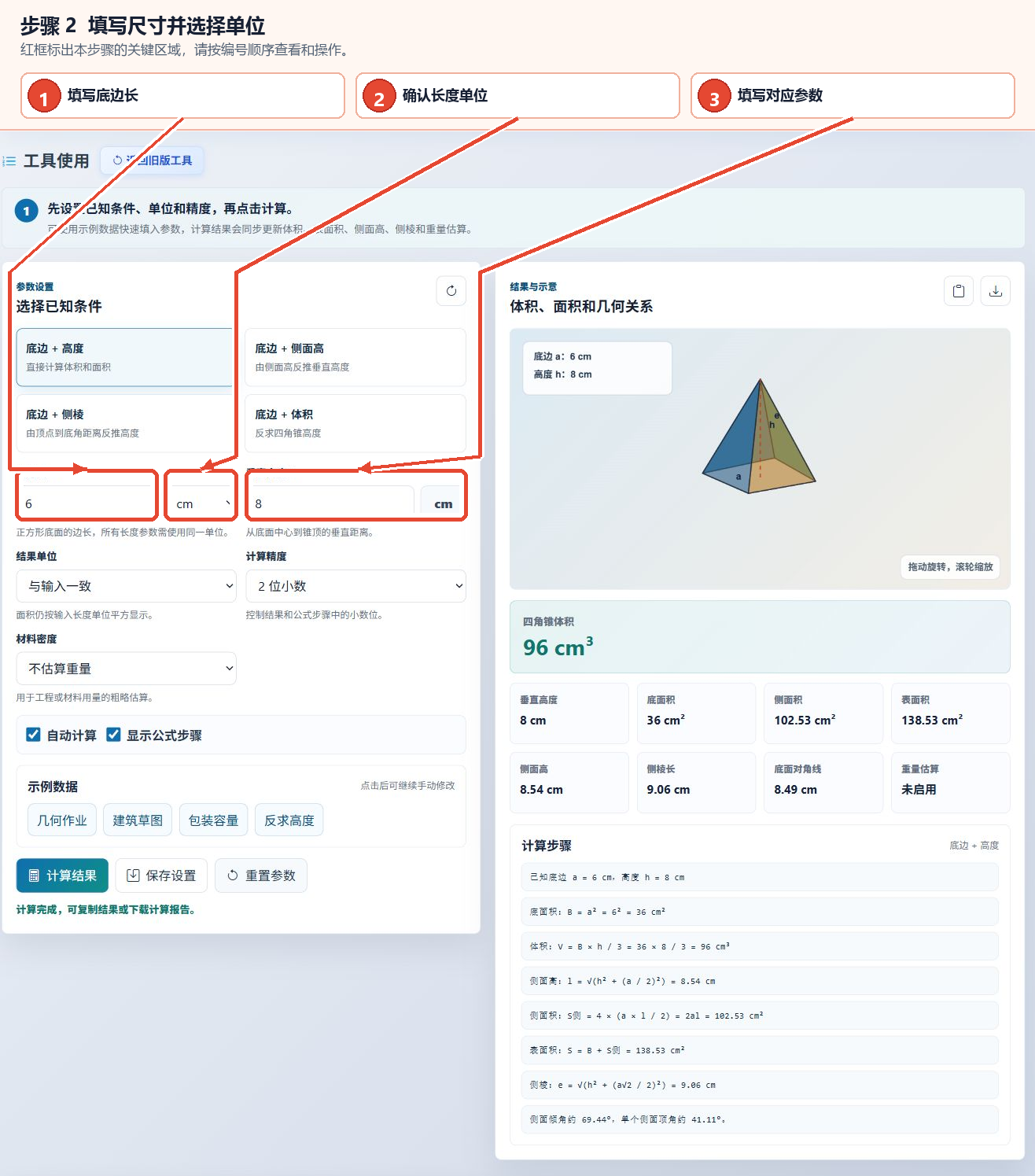Click the 底面积 36 cm² value
Viewport: 1035px width, 1176px height.
(x=665, y=721)
